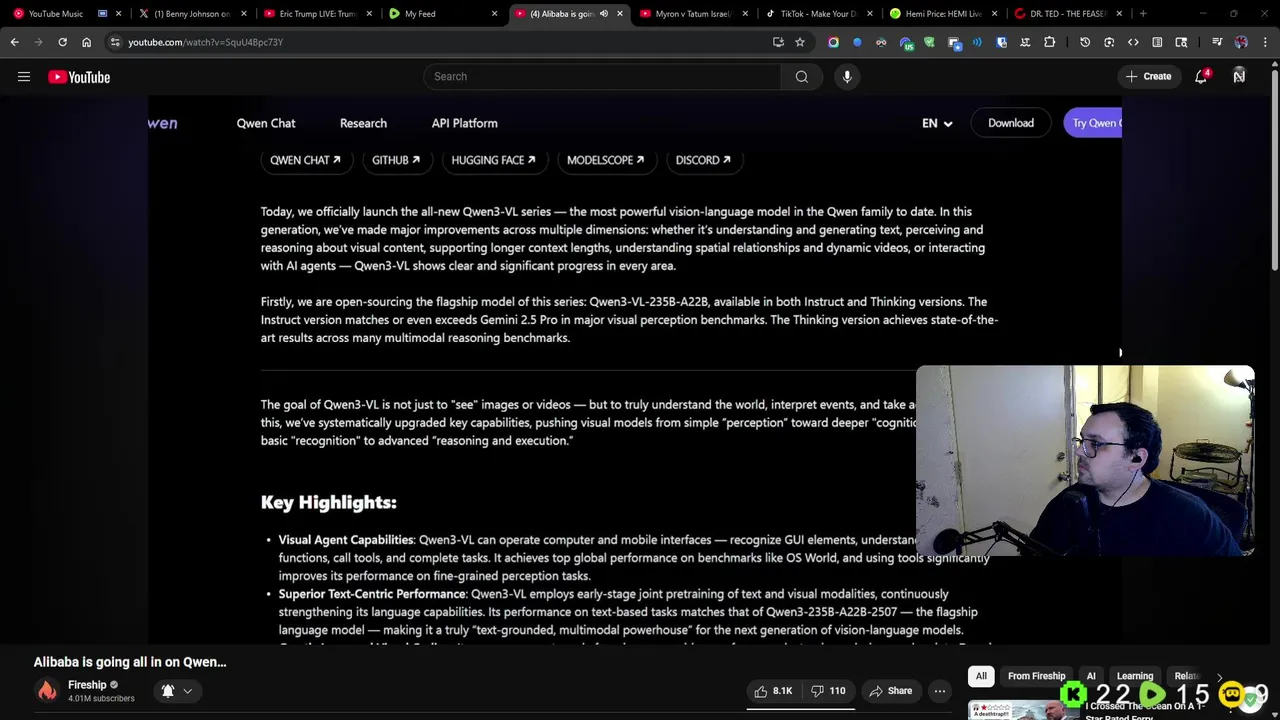Screen dimensions: 1280x720
Task: Open the DISCORD link
Action: [703, 160]
